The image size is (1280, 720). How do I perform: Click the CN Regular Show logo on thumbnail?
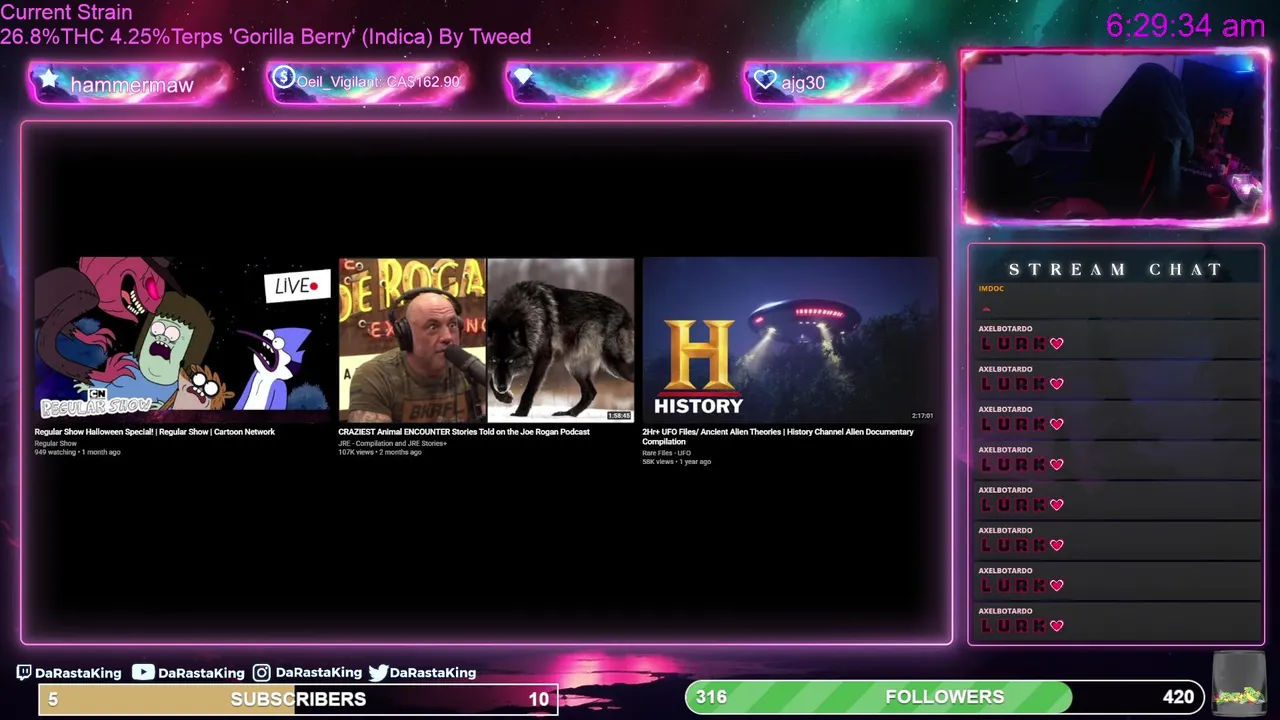click(x=97, y=401)
